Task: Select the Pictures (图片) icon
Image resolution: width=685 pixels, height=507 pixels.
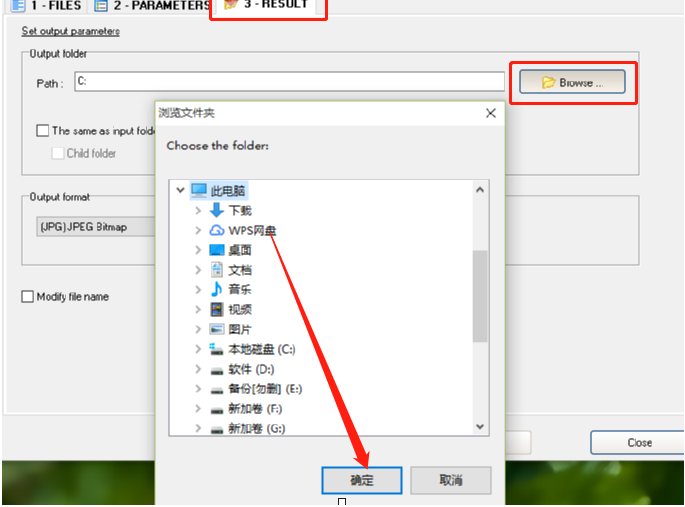Action: coord(217,329)
